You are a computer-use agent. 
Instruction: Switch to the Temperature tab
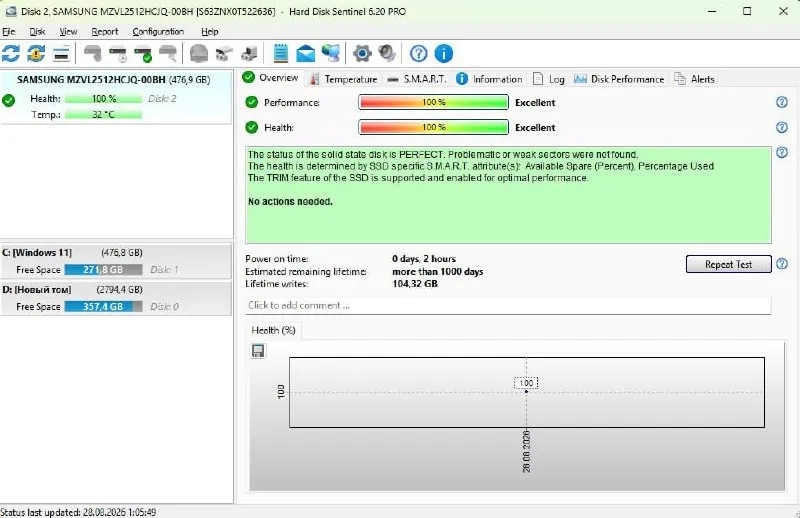[343, 79]
